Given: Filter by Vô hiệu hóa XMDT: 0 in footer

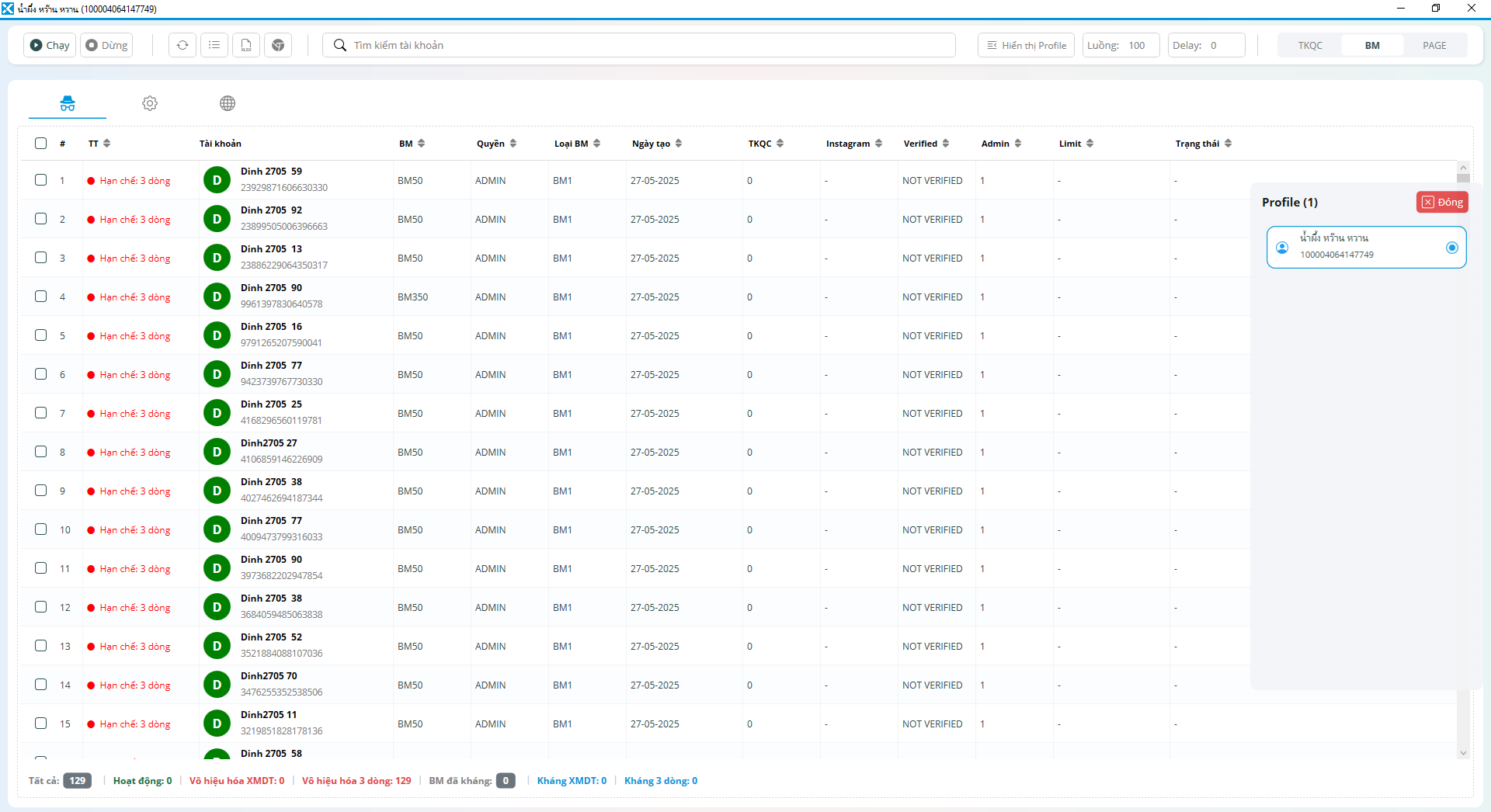Looking at the screenshot, I should pos(237,781).
